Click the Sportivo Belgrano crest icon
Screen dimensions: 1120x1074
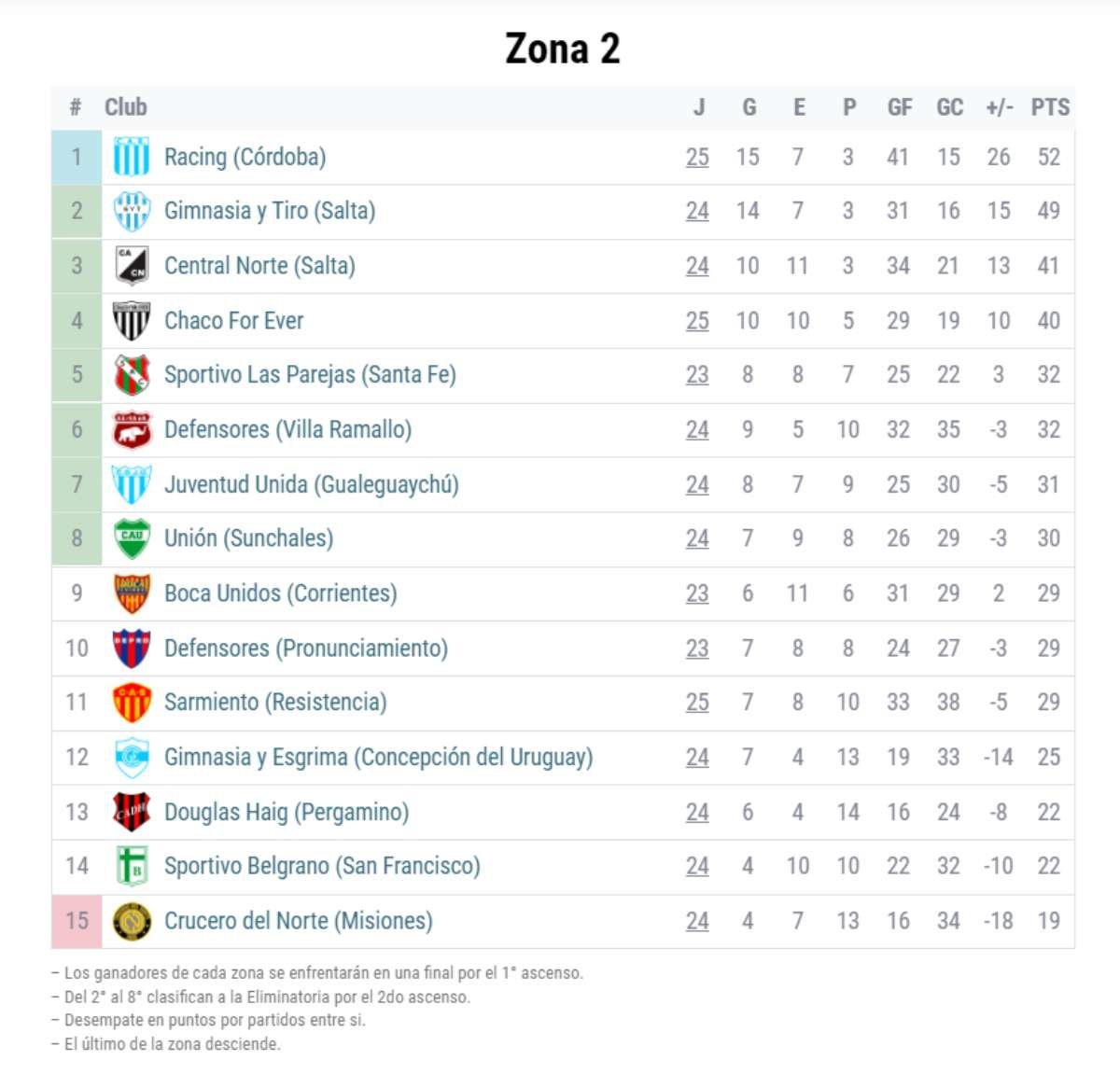(x=132, y=866)
